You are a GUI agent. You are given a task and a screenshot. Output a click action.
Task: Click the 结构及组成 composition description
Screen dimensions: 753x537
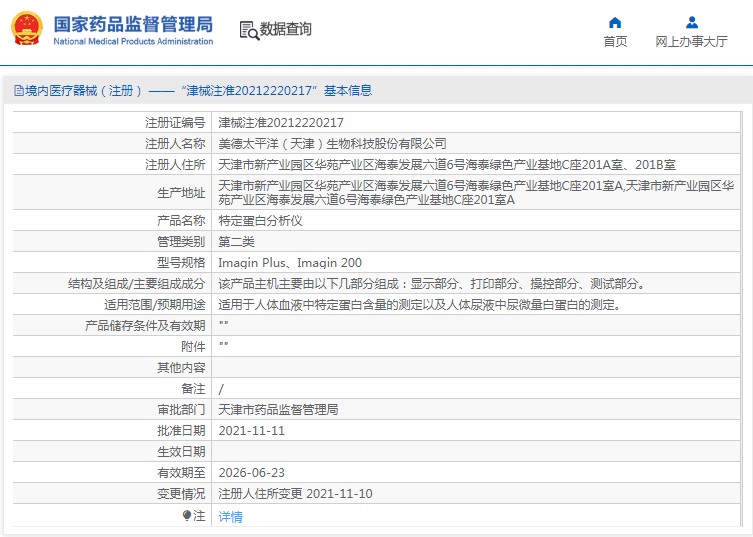click(x=434, y=284)
